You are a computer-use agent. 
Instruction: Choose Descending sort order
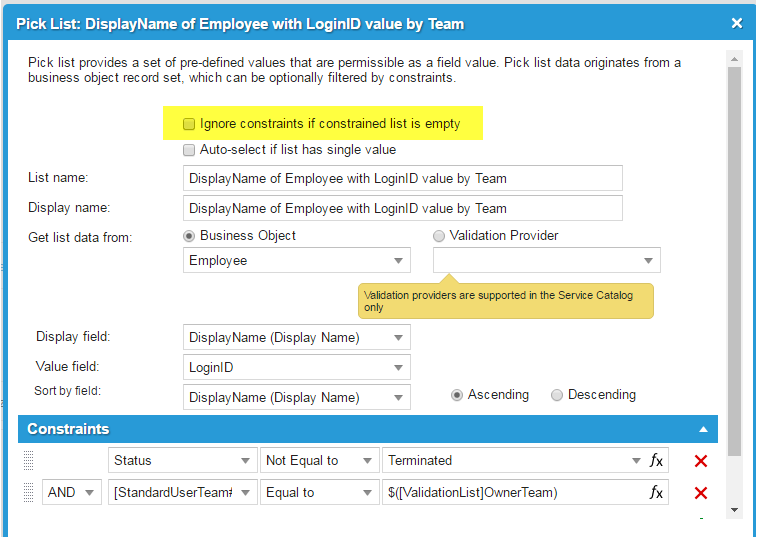pos(557,395)
